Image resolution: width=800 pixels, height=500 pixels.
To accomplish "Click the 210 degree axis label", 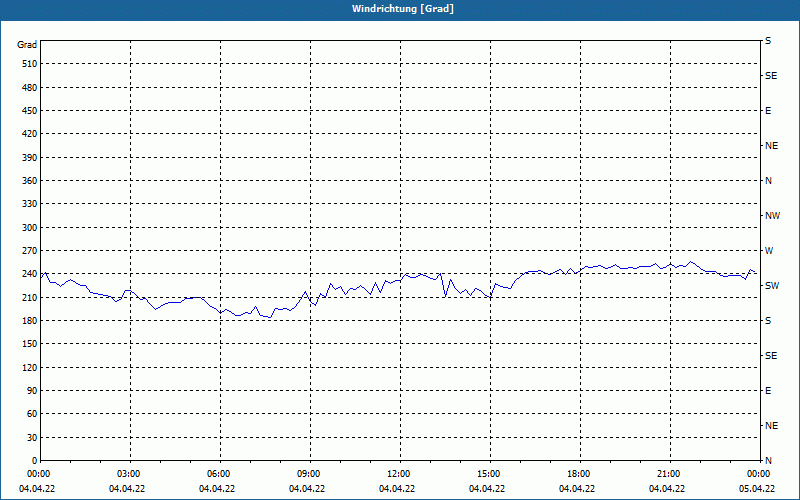I will point(30,297).
